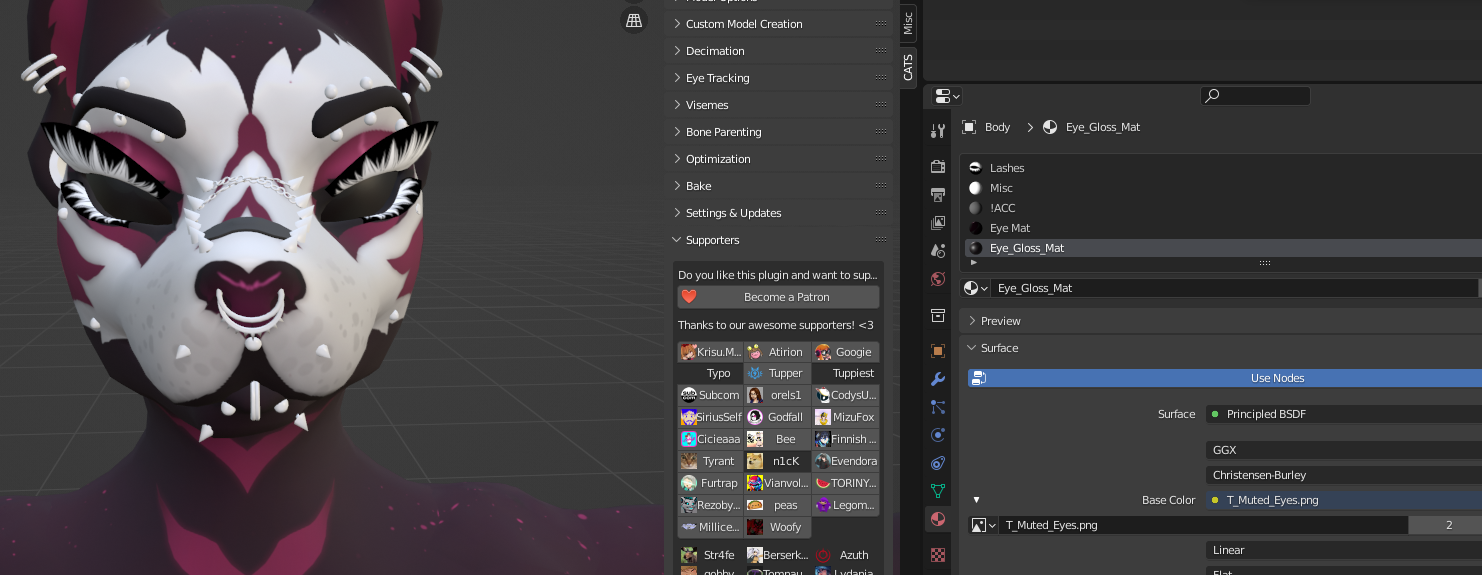The height and width of the screenshot is (575, 1482).
Task: Click the red heart Patreon icon
Action: 688,297
